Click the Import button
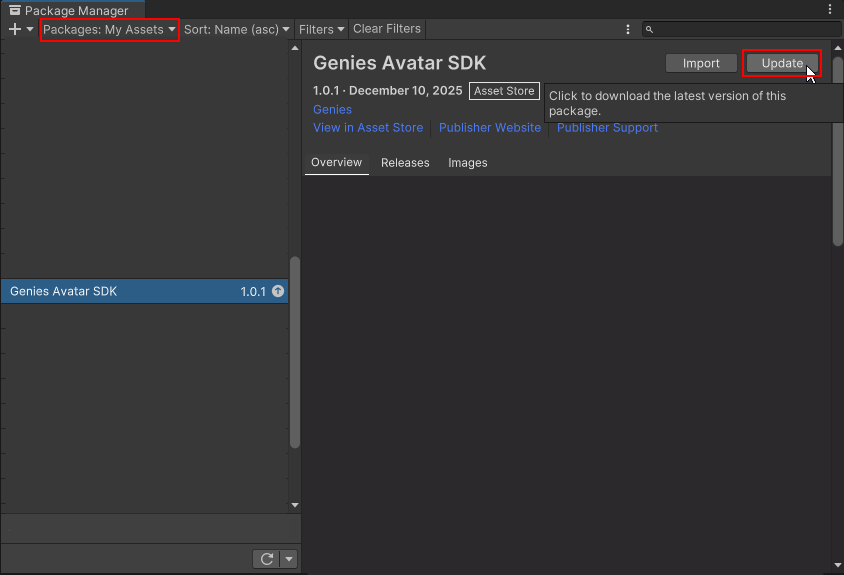This screenshot has height=575, width=844. (x=701, y=63)
